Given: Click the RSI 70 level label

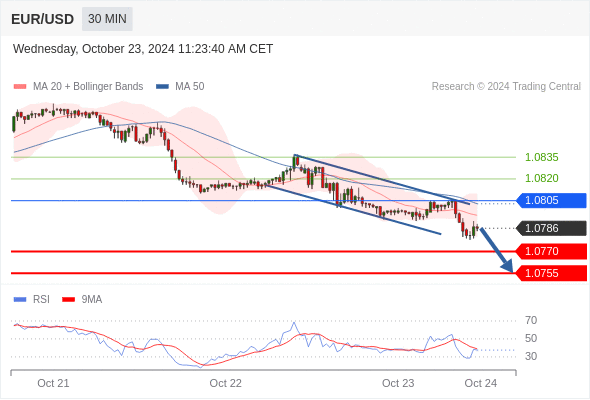Looking at the screenshot, I should 531,321.
